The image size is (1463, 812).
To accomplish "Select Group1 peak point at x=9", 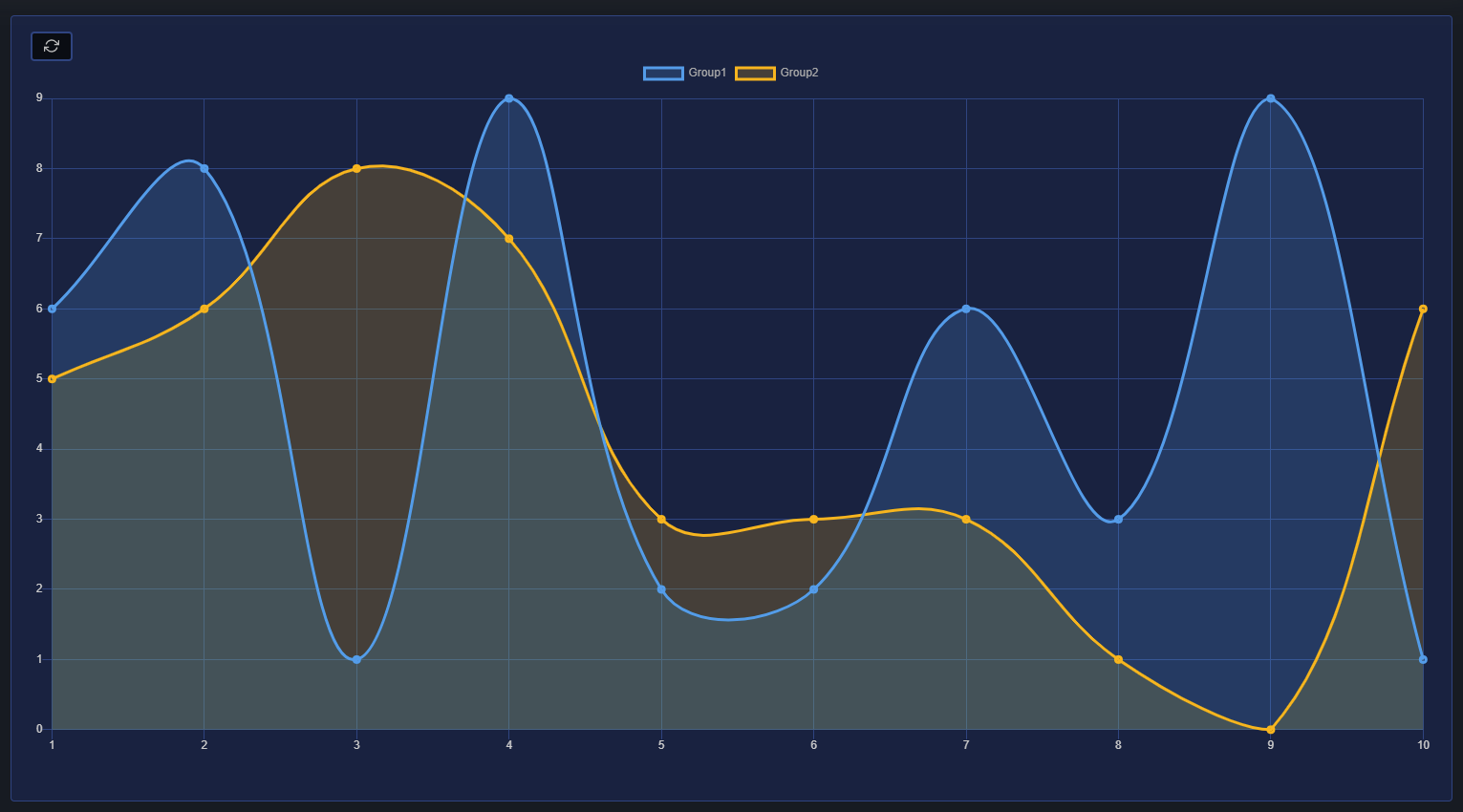I will [1271, 98].
